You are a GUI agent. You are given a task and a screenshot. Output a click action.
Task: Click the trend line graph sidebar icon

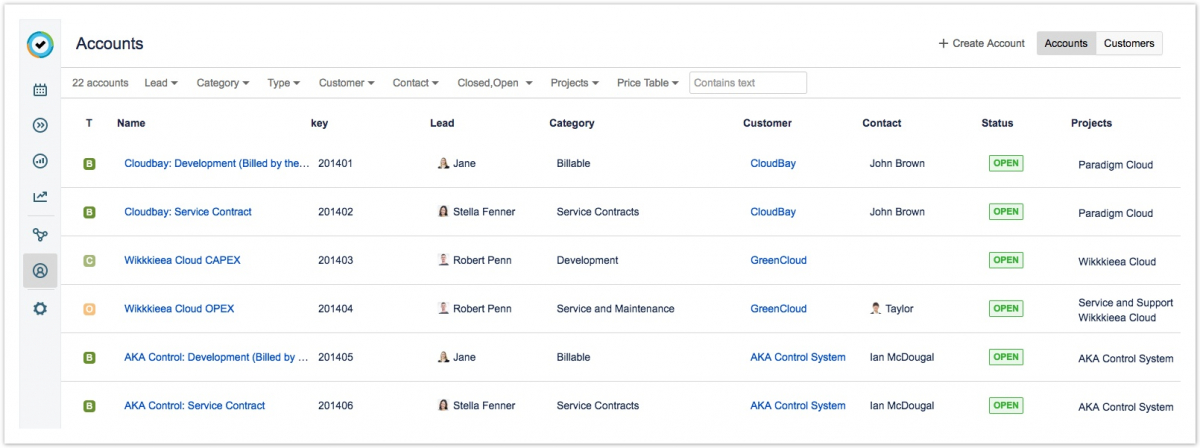40,197
